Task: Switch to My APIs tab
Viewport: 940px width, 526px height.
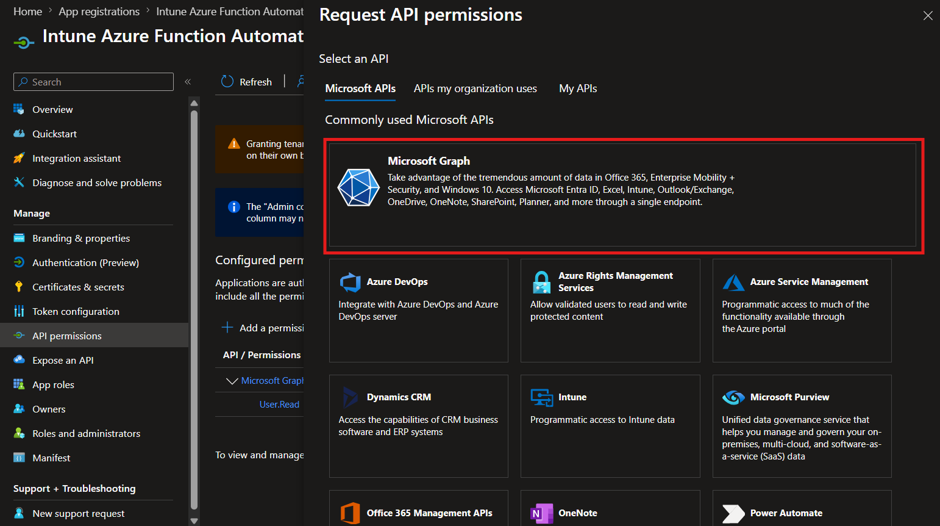Action: click(x=578, y=88)
